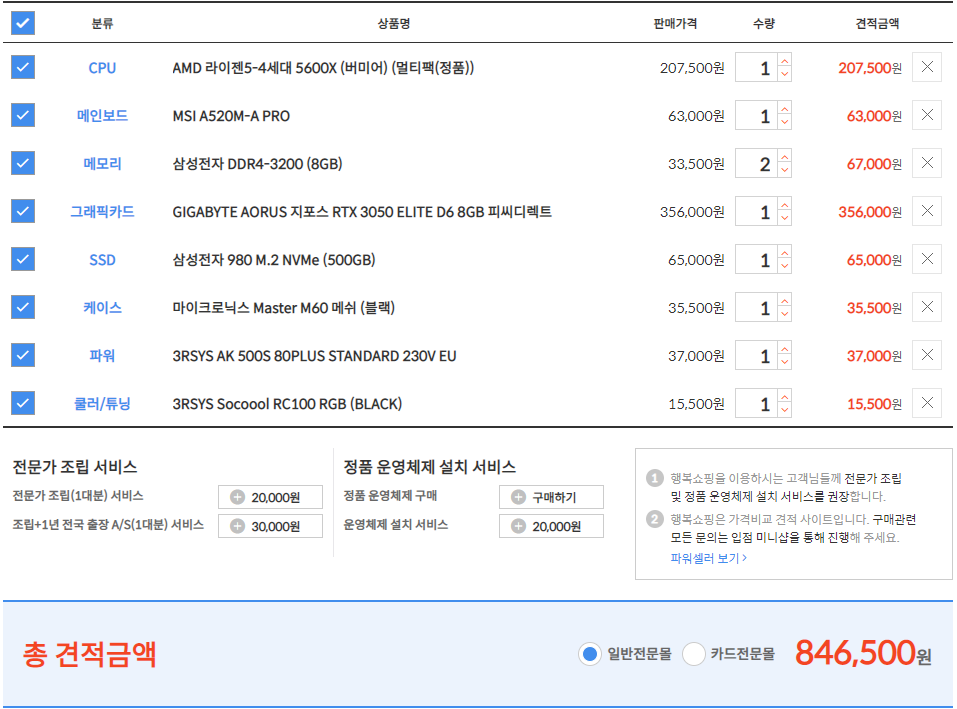Open the 메인보드 category link
This screenshot has width=957, height=709.
pyautogui.click(x=102, y=115)
